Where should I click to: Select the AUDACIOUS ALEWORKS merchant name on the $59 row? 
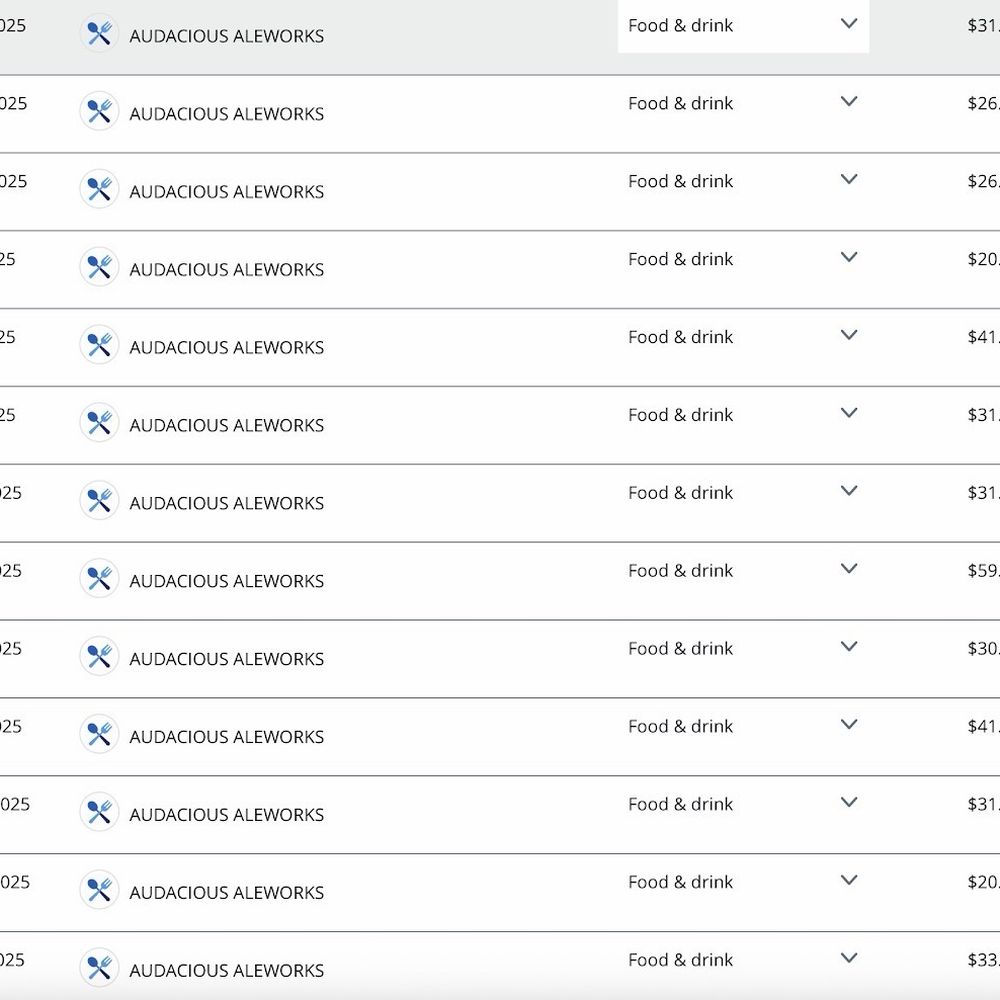coord(226,581)
